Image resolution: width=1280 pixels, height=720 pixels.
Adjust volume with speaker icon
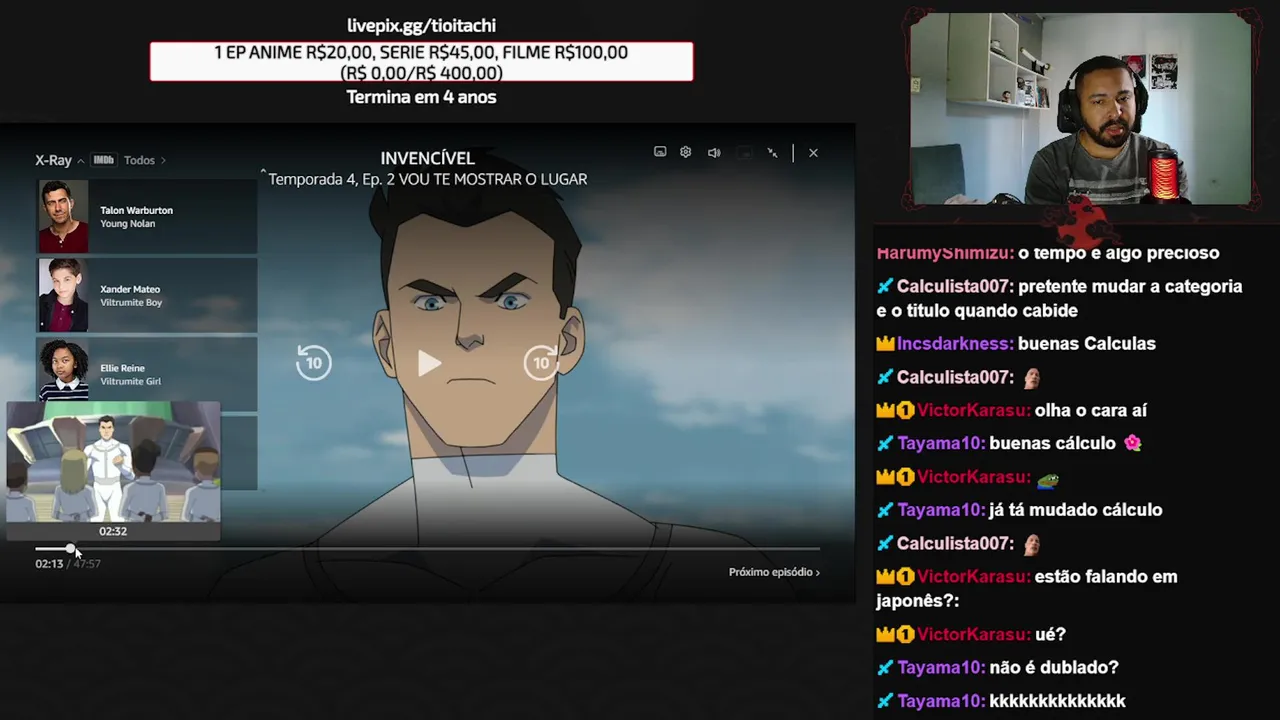[714, 153]
